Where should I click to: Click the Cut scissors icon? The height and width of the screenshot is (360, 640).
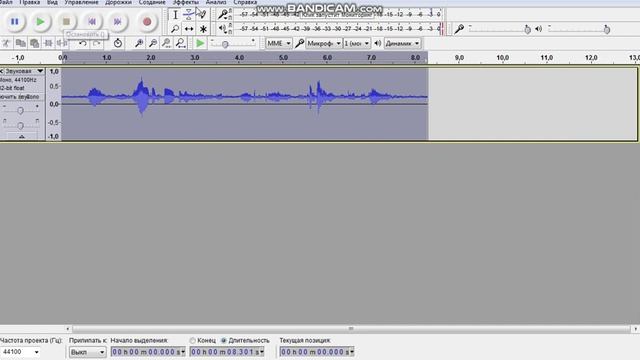(x=7, y=43)
